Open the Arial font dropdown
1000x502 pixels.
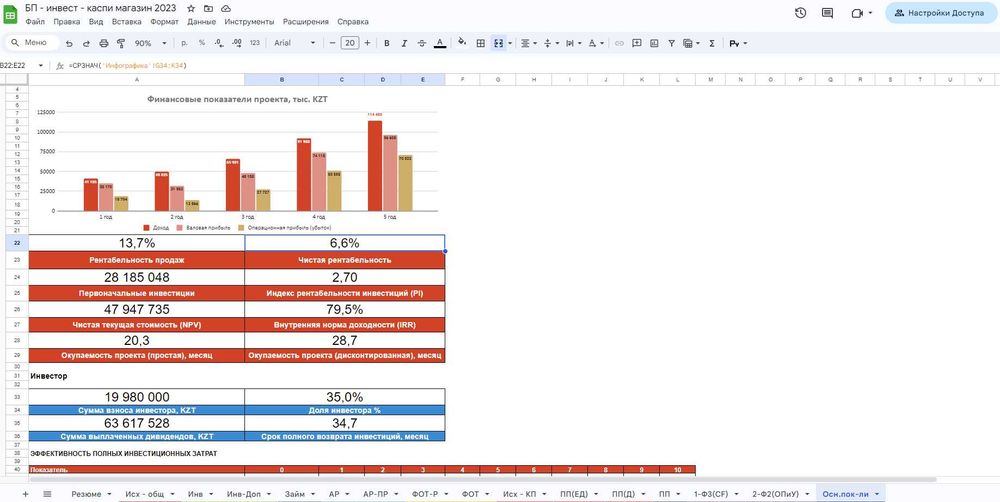(295, 43)
